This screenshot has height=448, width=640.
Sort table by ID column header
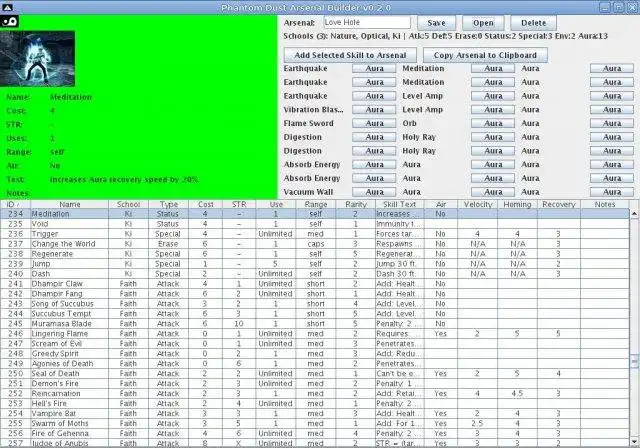coord(16,204)
